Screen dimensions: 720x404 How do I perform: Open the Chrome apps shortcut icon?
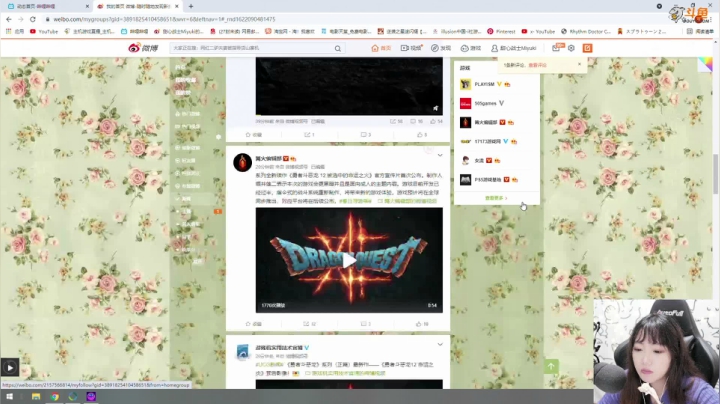tap(14, 32)
